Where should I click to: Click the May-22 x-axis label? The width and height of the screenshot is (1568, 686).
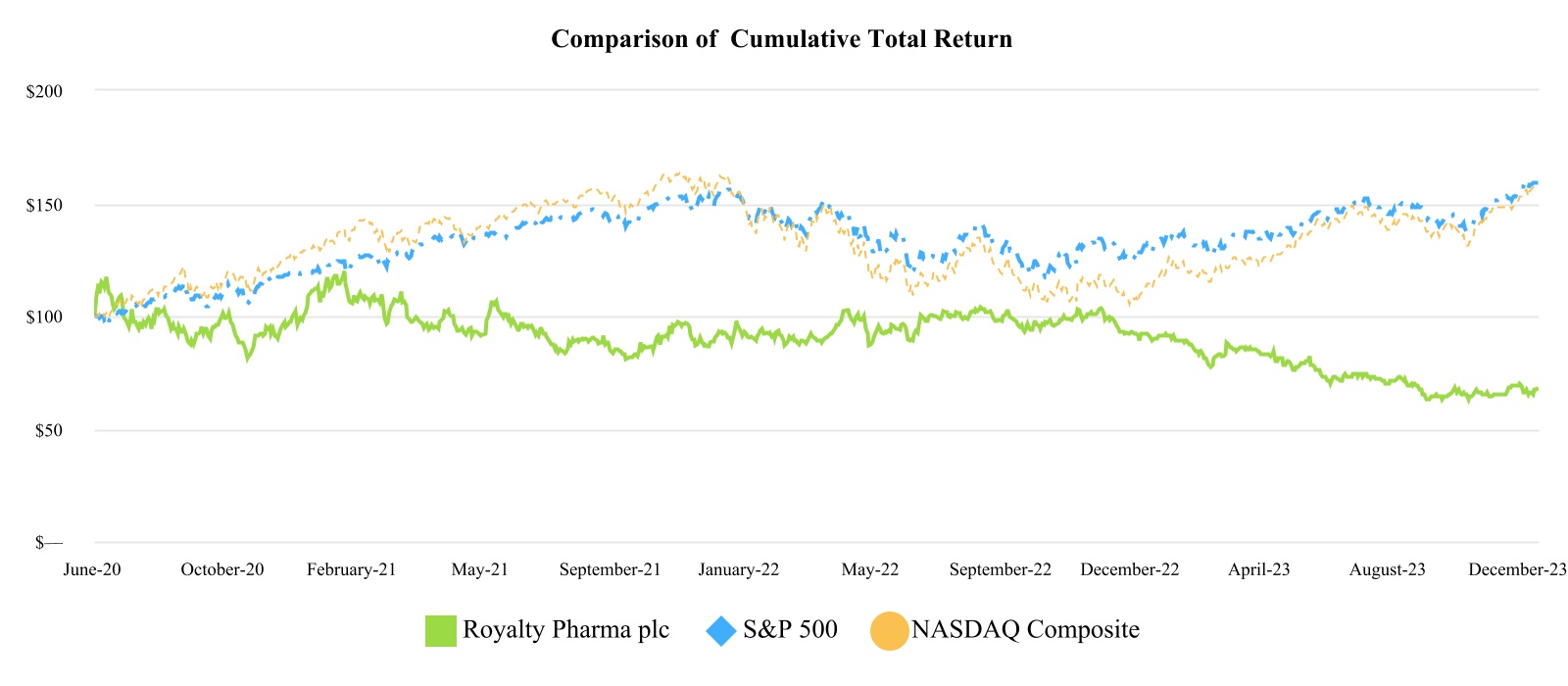870,569
